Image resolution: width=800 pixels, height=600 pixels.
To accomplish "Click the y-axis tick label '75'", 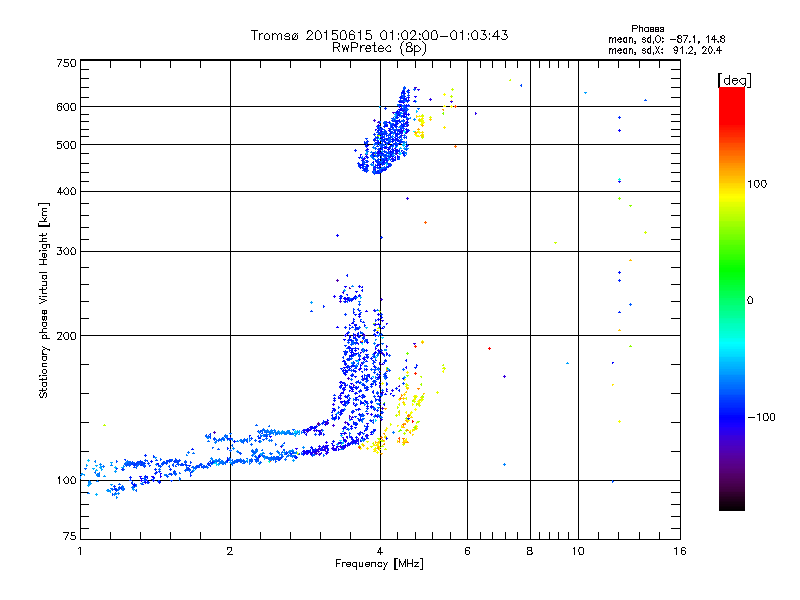I will [x=70, y=536].
